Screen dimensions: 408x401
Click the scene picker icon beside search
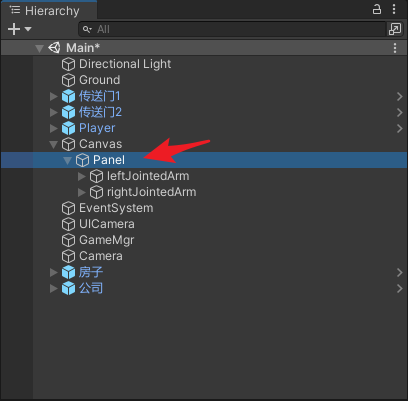click(395, 29)
